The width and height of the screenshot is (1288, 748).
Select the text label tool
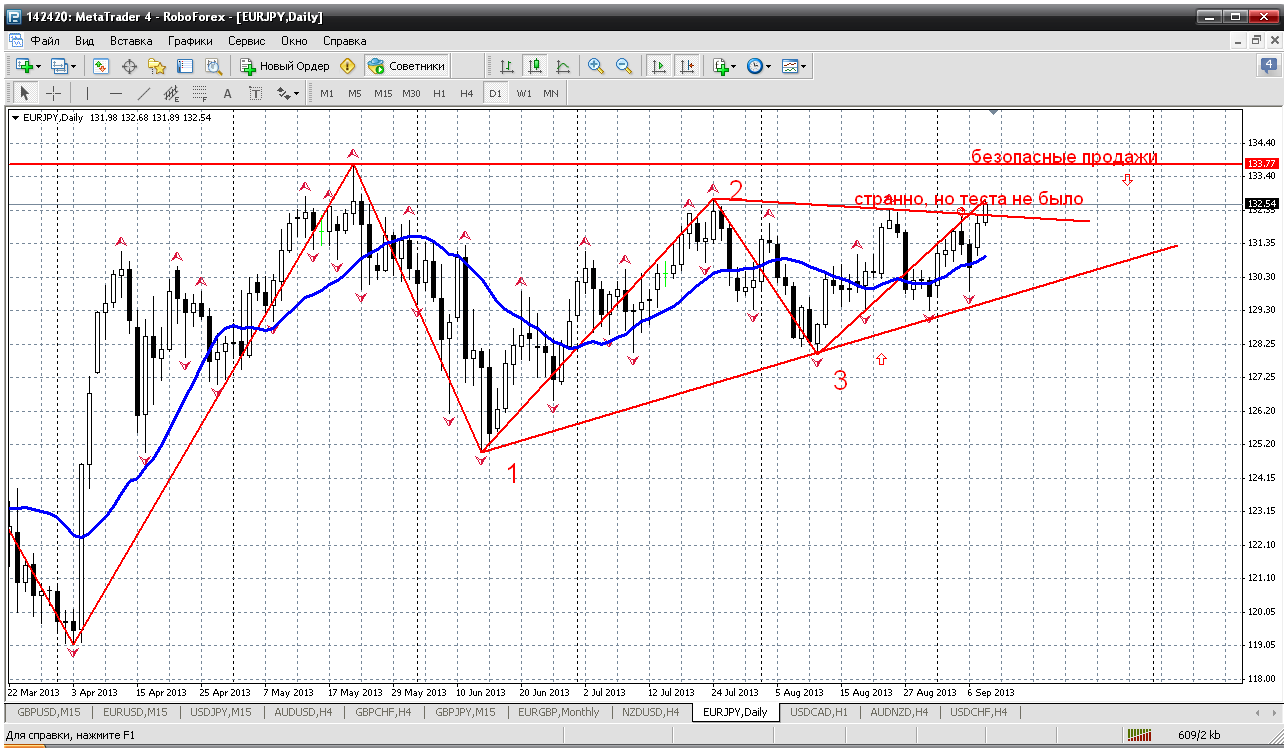[x=255, y=93]
